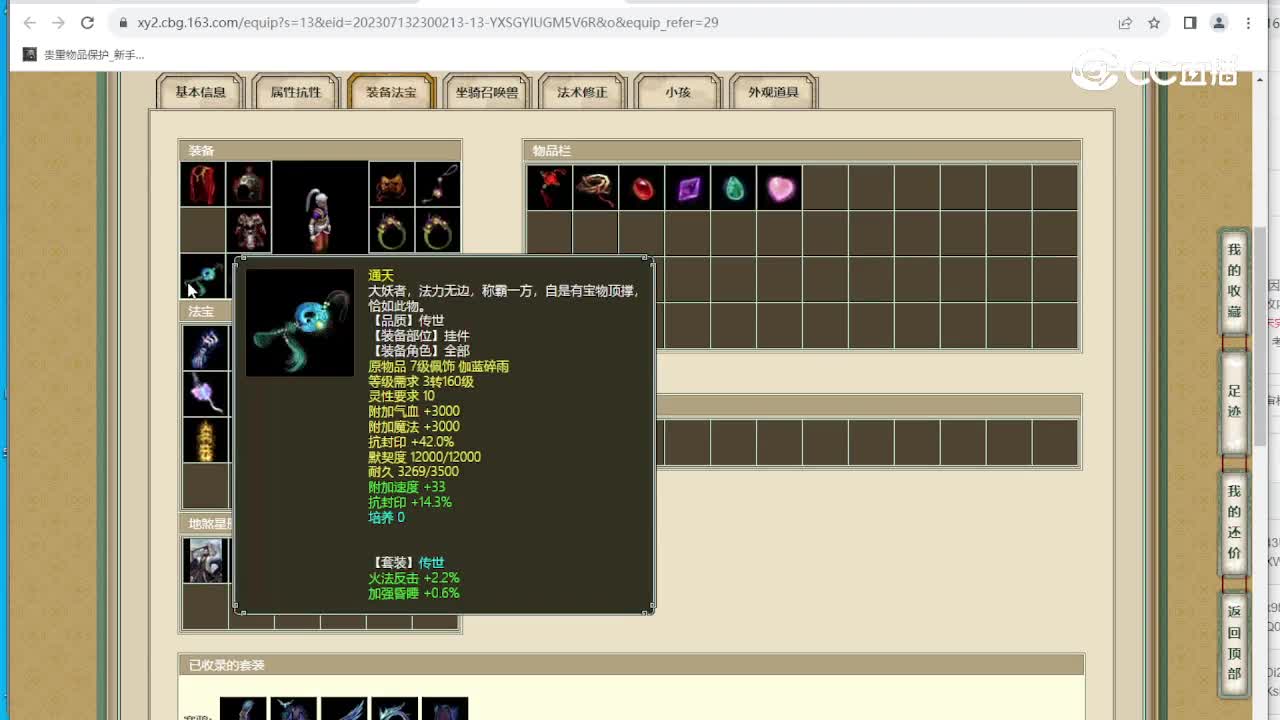Viewport: 1280px width, 720px height.
Task: Click the 装备 panel header
Action: coord(320,151)
